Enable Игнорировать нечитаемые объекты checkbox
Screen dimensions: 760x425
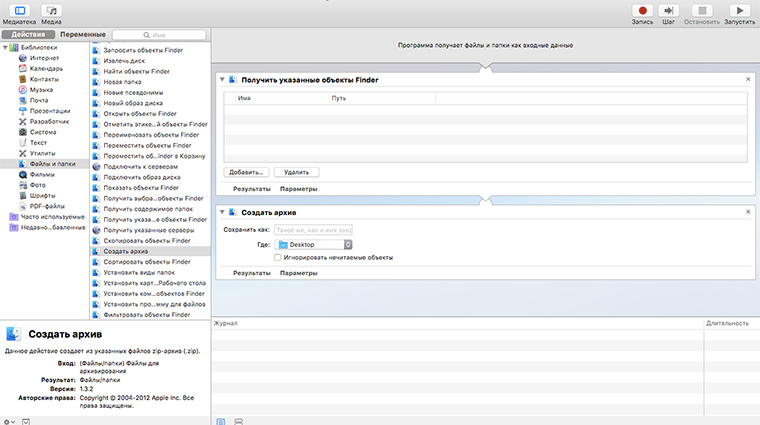pos(277,257)
